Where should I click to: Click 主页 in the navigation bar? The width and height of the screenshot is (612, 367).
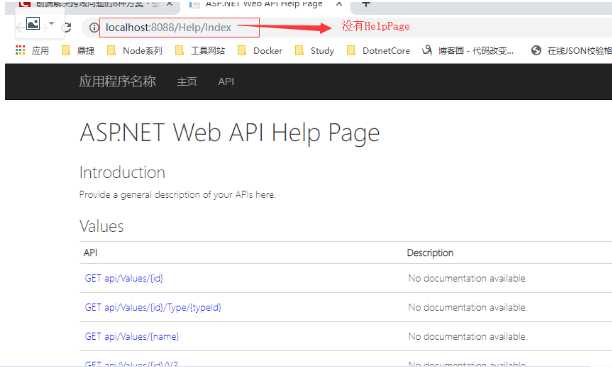(187, 82)
